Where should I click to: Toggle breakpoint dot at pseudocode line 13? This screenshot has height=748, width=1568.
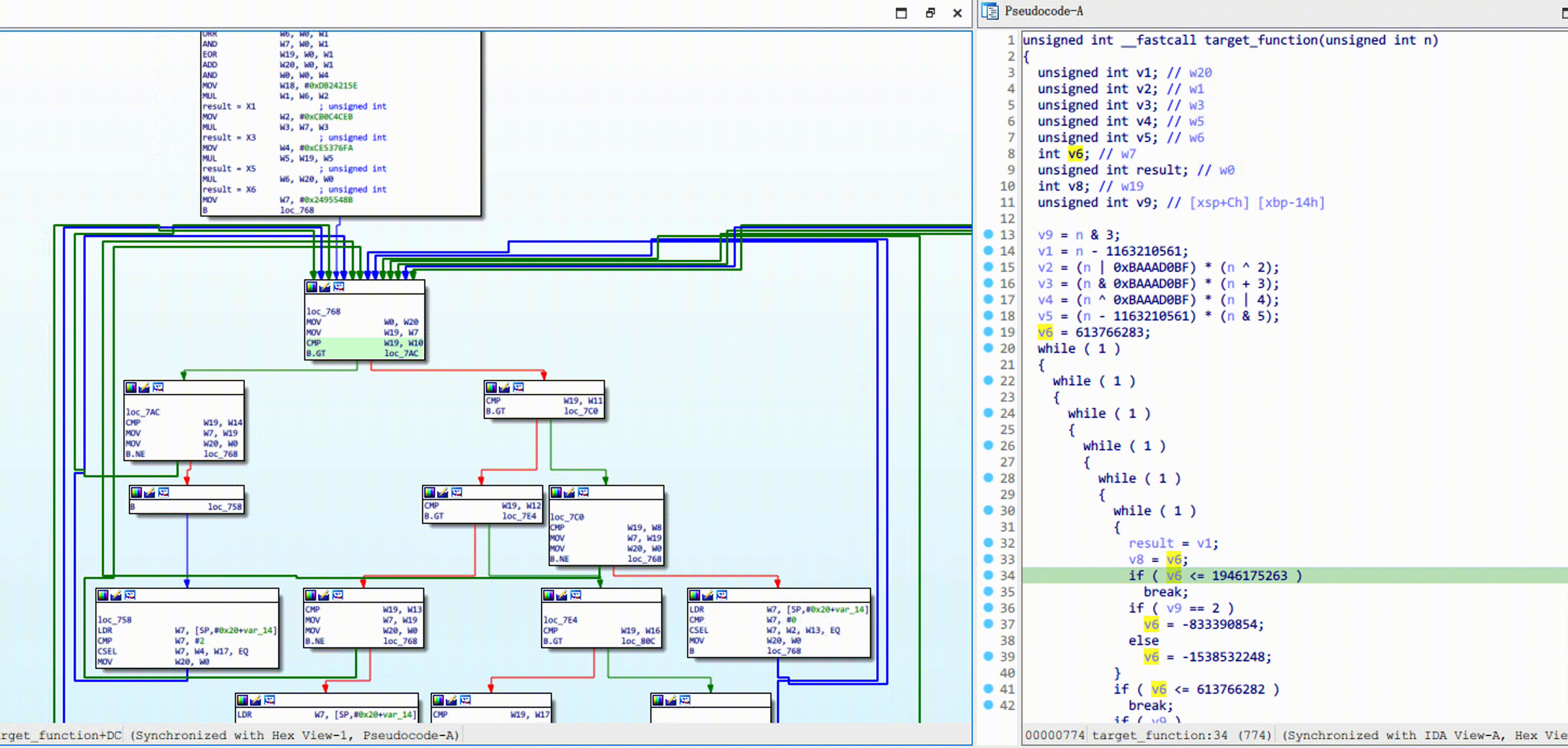click(989, 234)
